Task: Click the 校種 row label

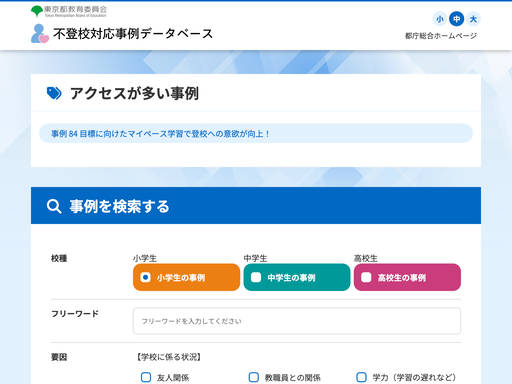Action: point(59,258)
